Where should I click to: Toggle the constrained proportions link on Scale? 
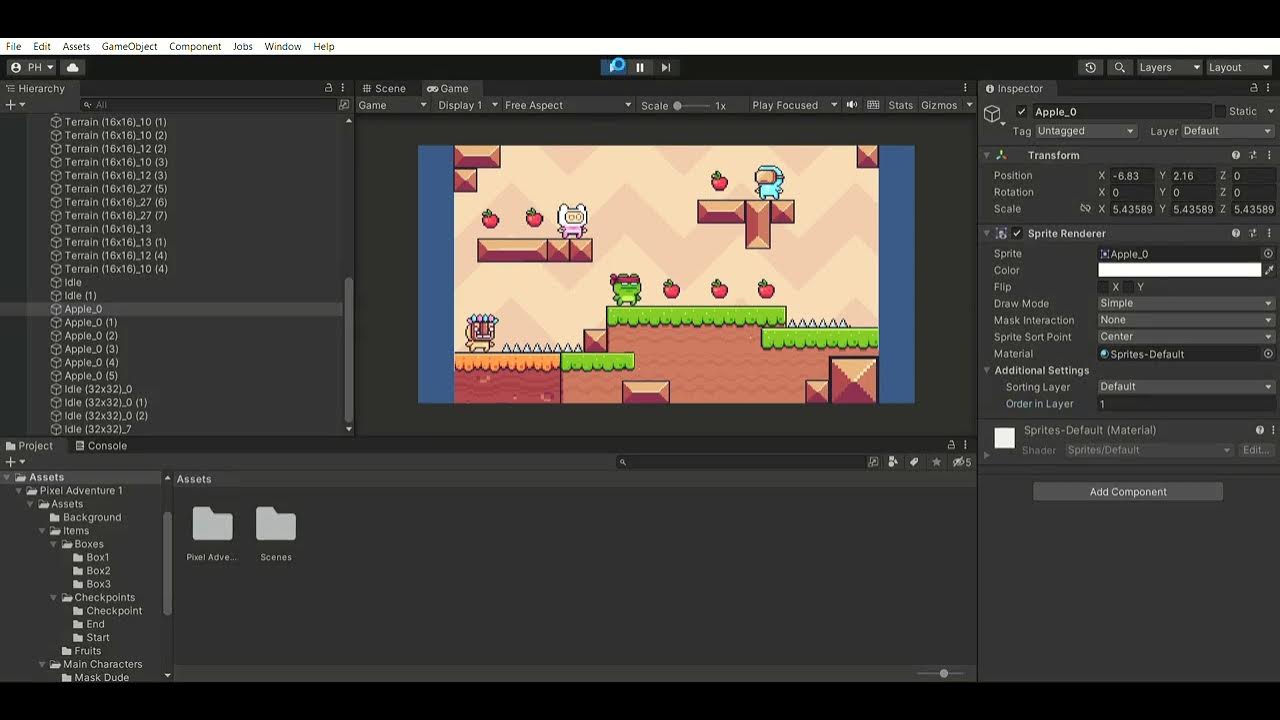[x=1085, y=209]
